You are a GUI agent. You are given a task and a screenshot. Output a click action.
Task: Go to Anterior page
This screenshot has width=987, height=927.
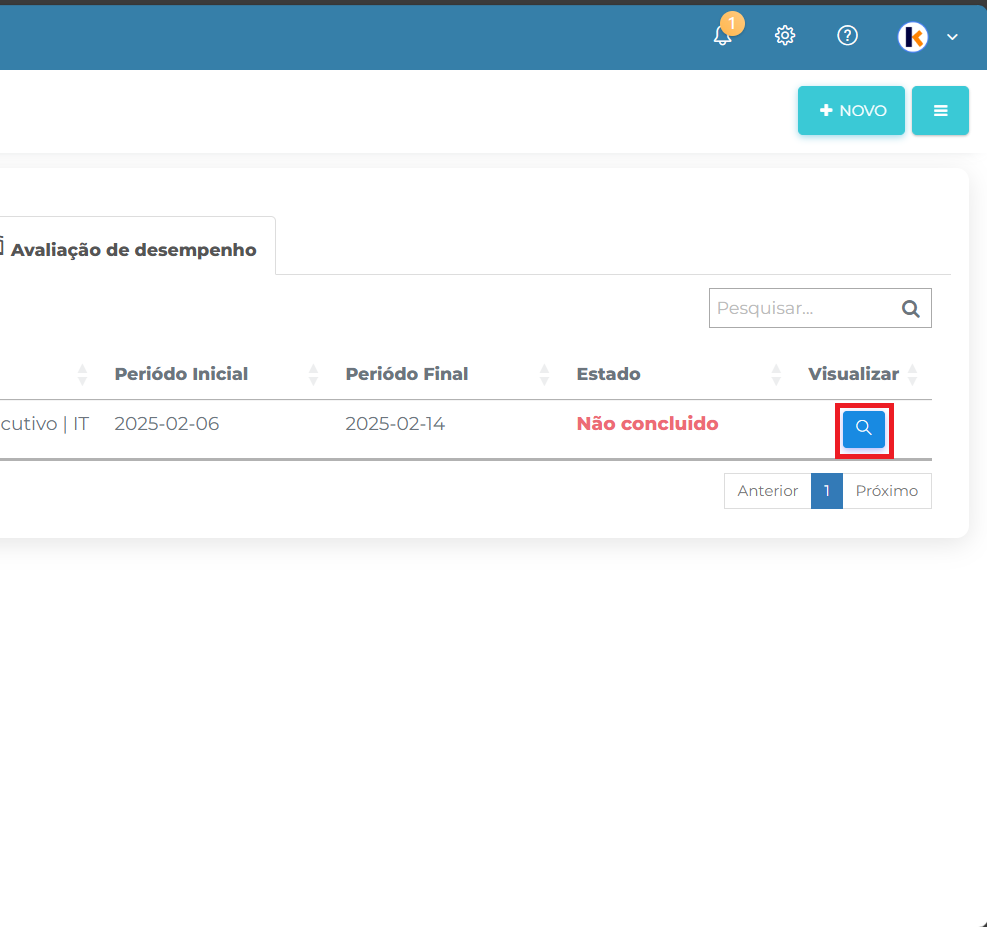[767, 491]
